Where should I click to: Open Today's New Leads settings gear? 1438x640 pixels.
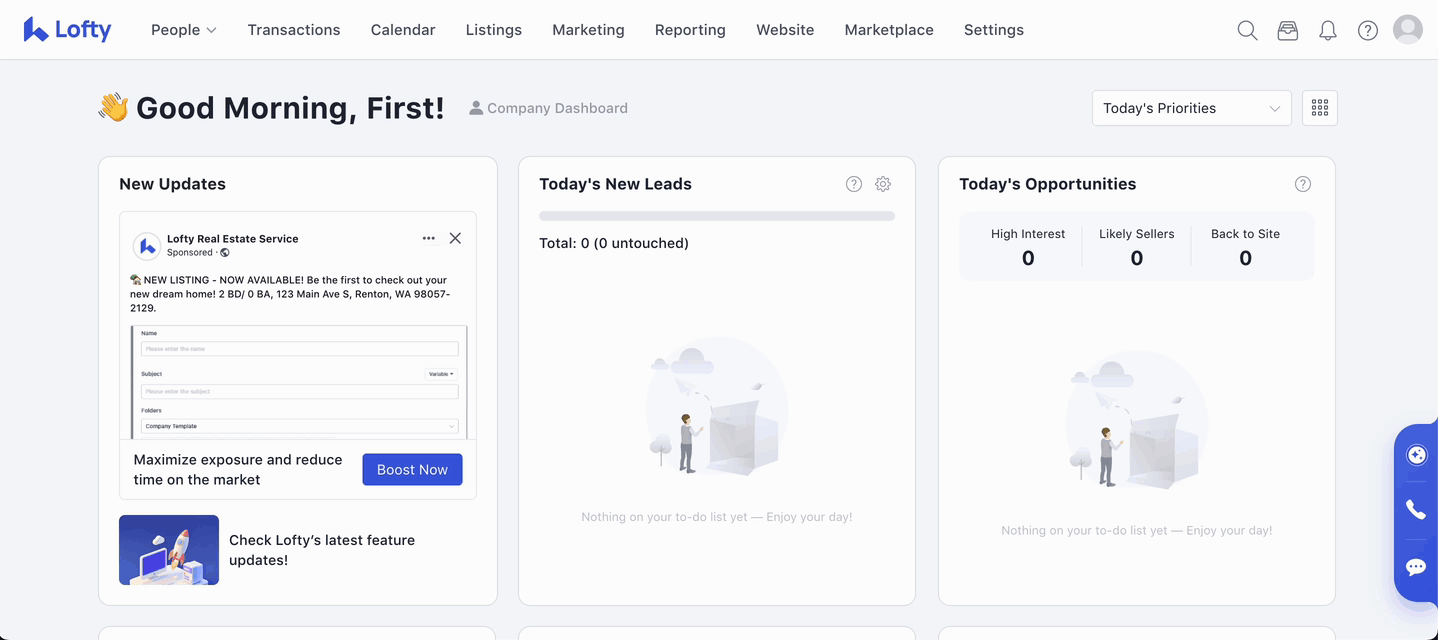pyautogui.click(x=882, y=184)
